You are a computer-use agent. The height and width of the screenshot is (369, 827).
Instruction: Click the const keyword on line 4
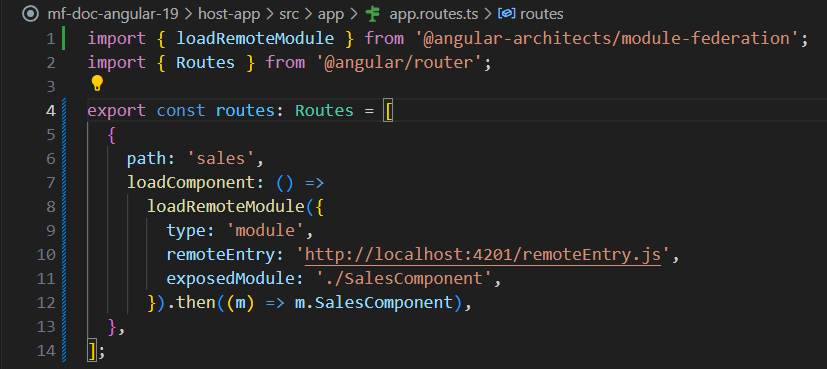(181, 111)
